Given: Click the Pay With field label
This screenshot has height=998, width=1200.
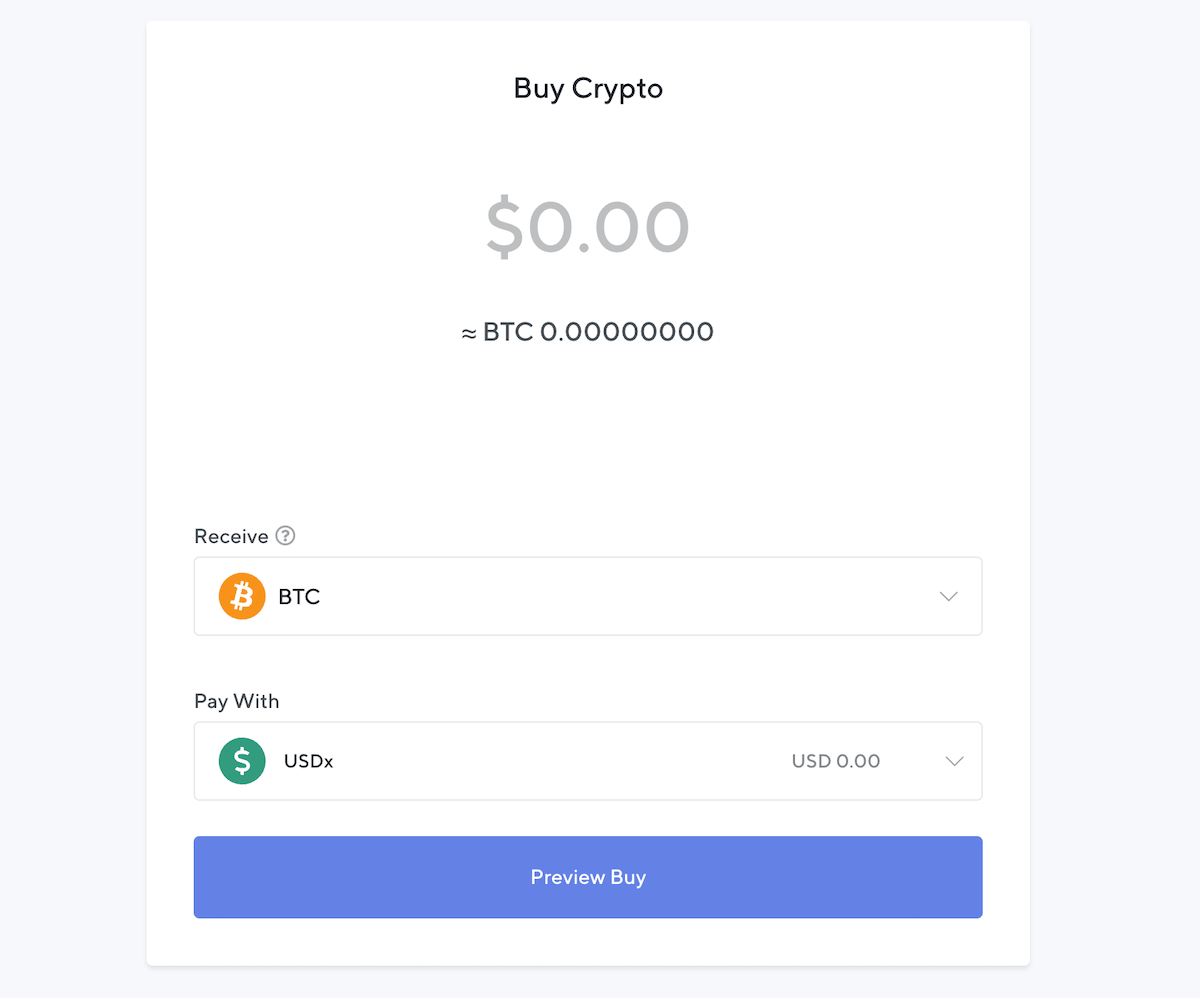Looking at the screenshot, I should pyautogui.click(x=237, y=702).
